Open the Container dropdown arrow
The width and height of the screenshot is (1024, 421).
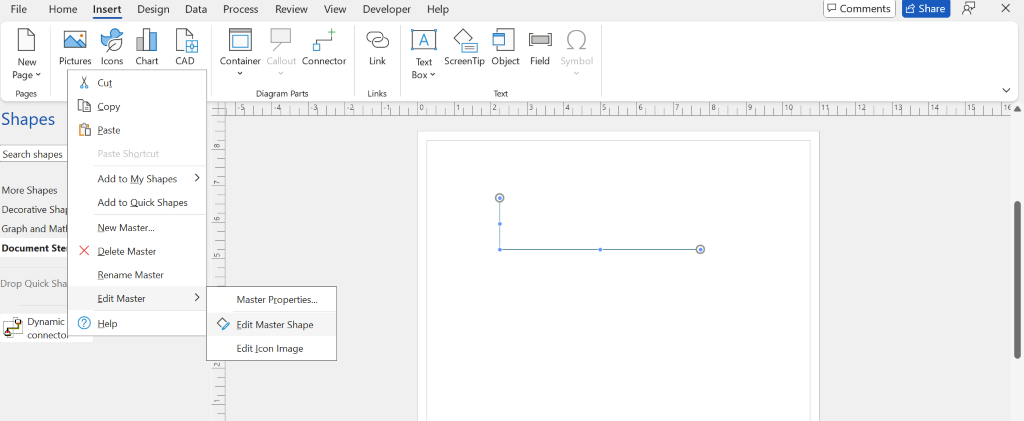click(240, 74)
